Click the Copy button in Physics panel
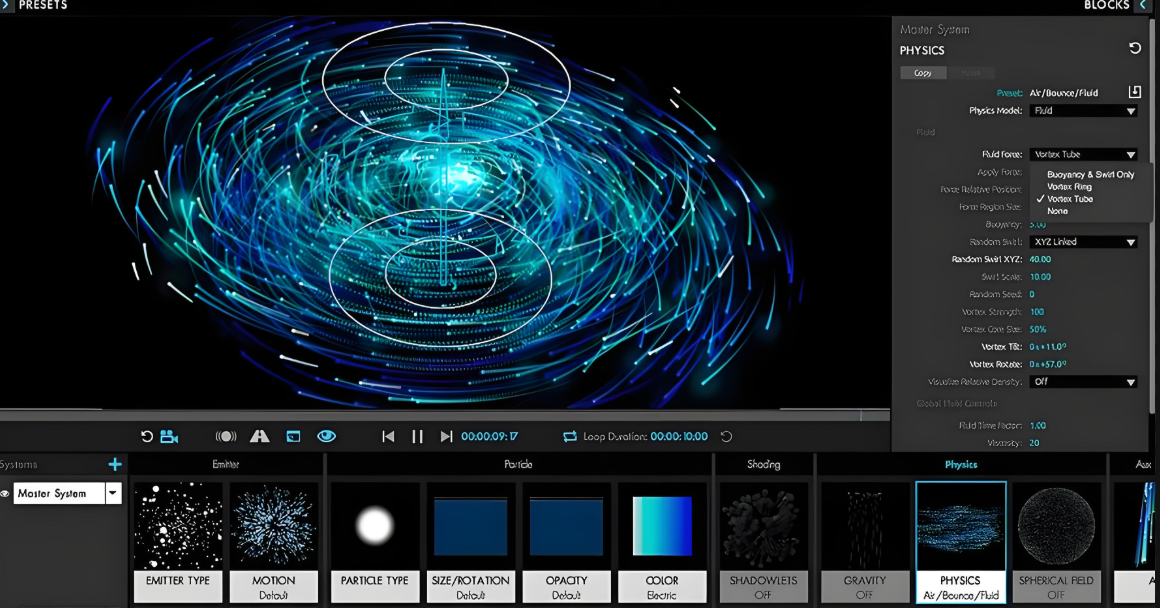The width and height of the screenshot is (1160, 608). [922, 73]
